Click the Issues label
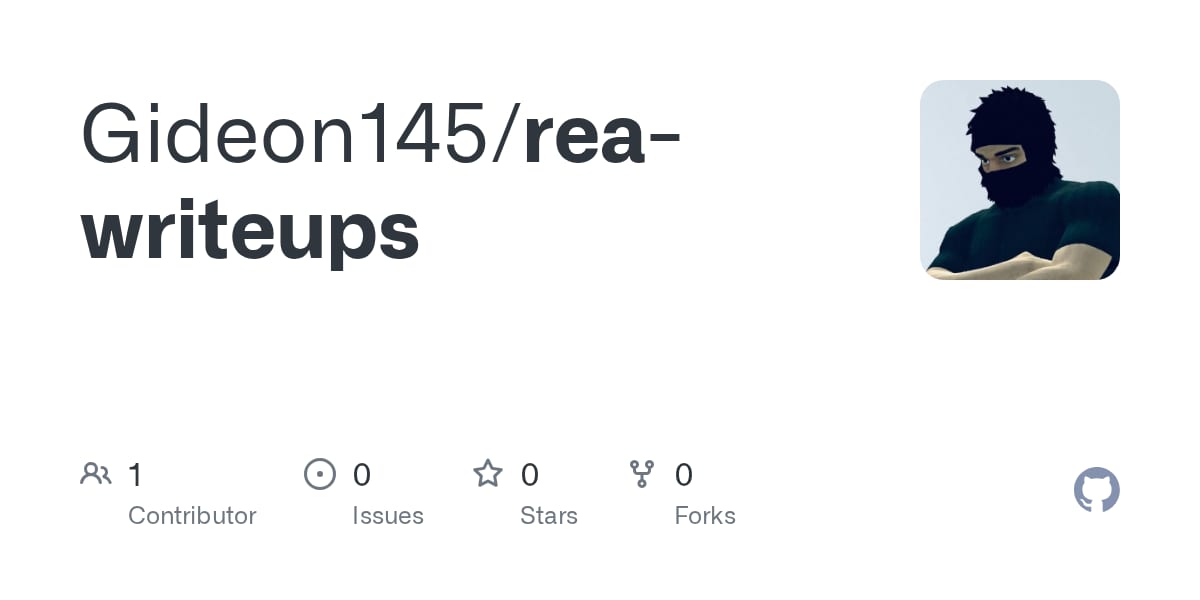The image size is (1200, 600). pos(388,516)
